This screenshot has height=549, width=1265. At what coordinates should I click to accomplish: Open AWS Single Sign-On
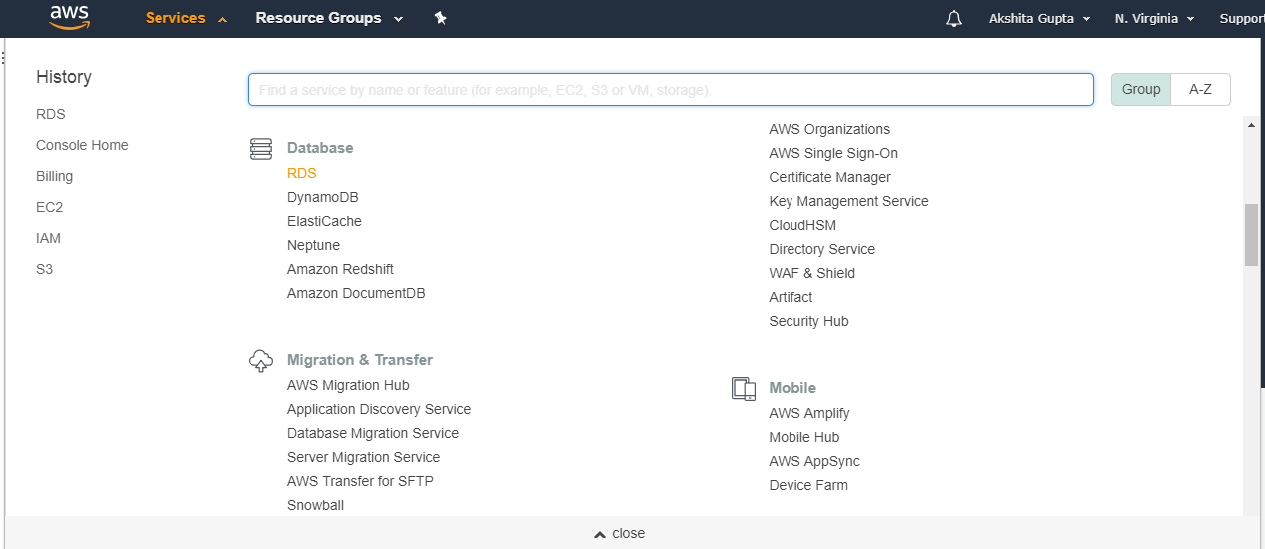[x=833, y=153]
